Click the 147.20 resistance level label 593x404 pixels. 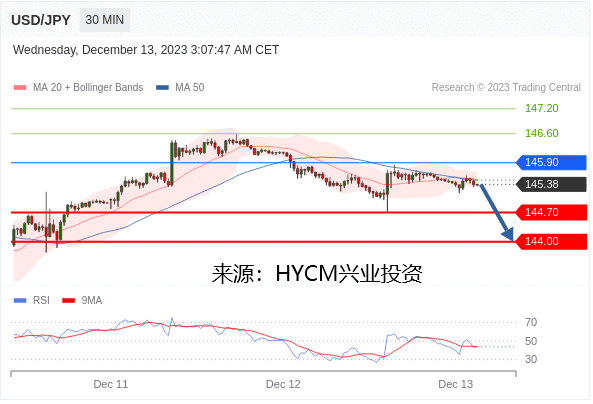click(x=542, y=108)
